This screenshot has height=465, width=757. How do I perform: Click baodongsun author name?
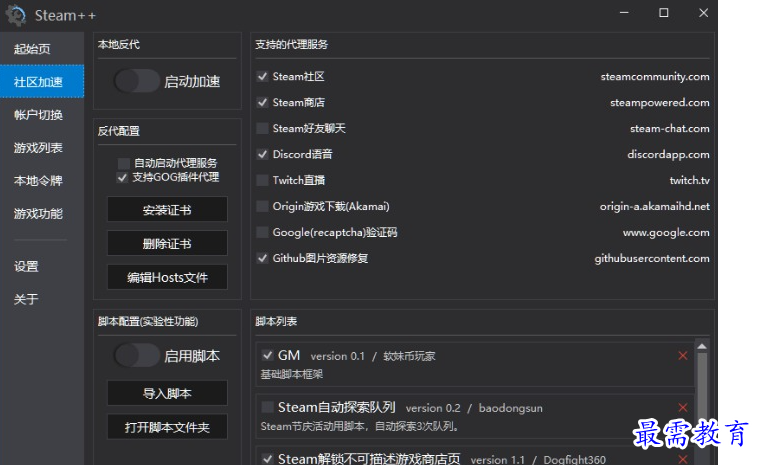pyautogui.click(x=510, y=409)
